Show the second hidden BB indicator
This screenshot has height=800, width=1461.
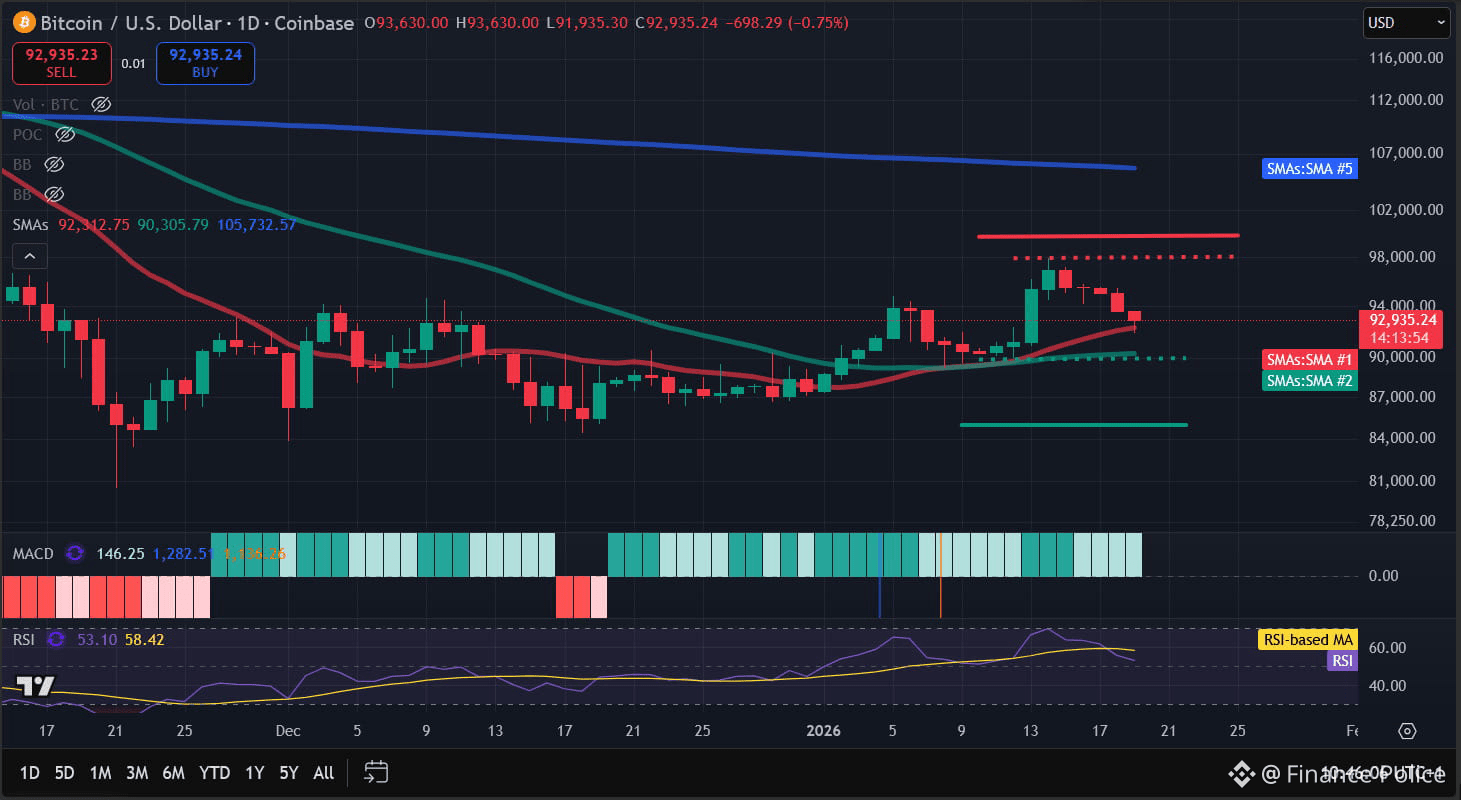point(53,193)
